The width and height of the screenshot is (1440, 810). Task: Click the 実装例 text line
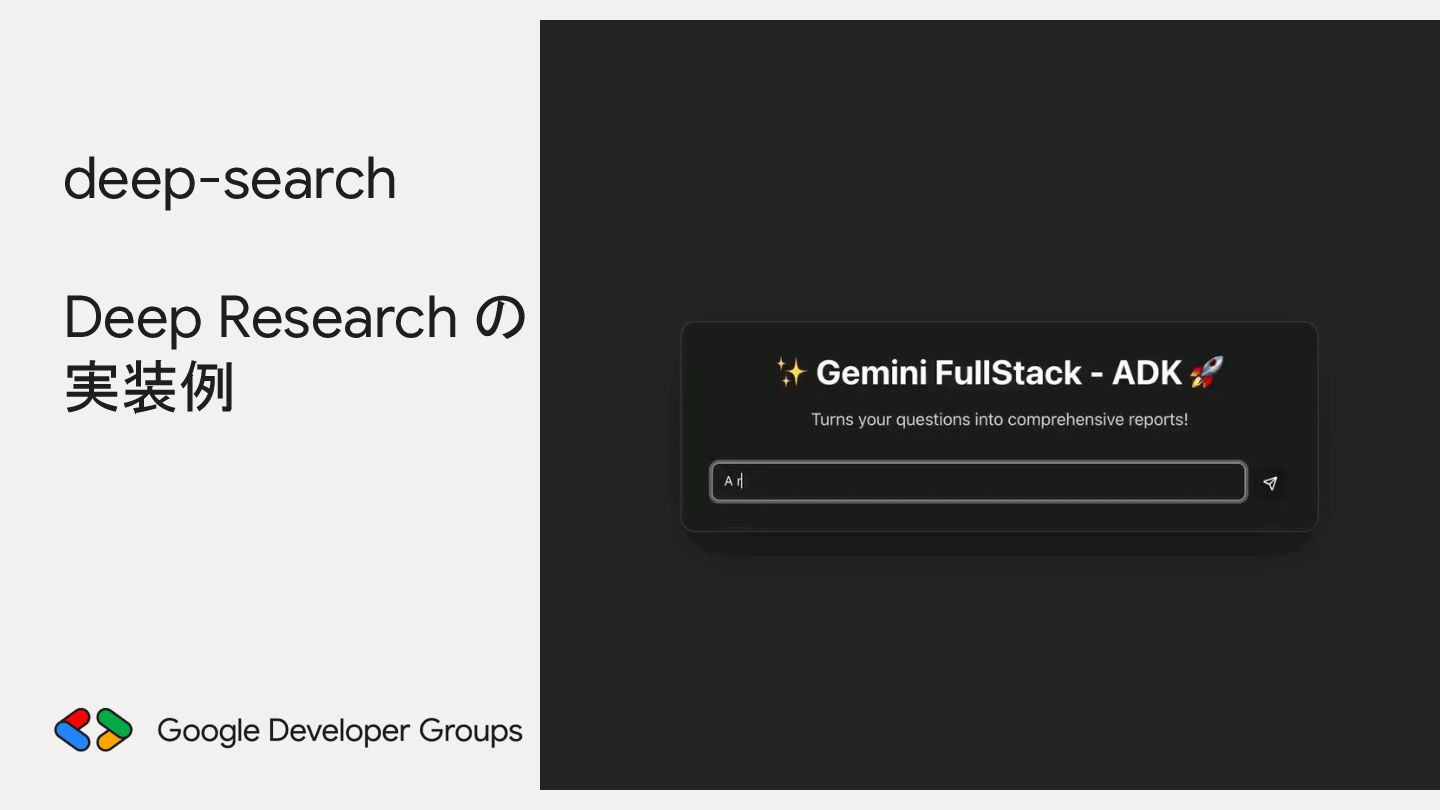pyautogui.click(x=149, y=388)
